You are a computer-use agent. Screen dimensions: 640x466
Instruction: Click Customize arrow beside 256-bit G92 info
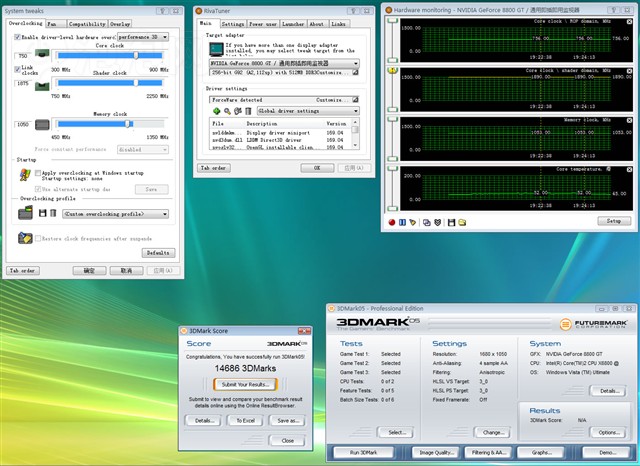pyautogui.click(x=356, y=72)
